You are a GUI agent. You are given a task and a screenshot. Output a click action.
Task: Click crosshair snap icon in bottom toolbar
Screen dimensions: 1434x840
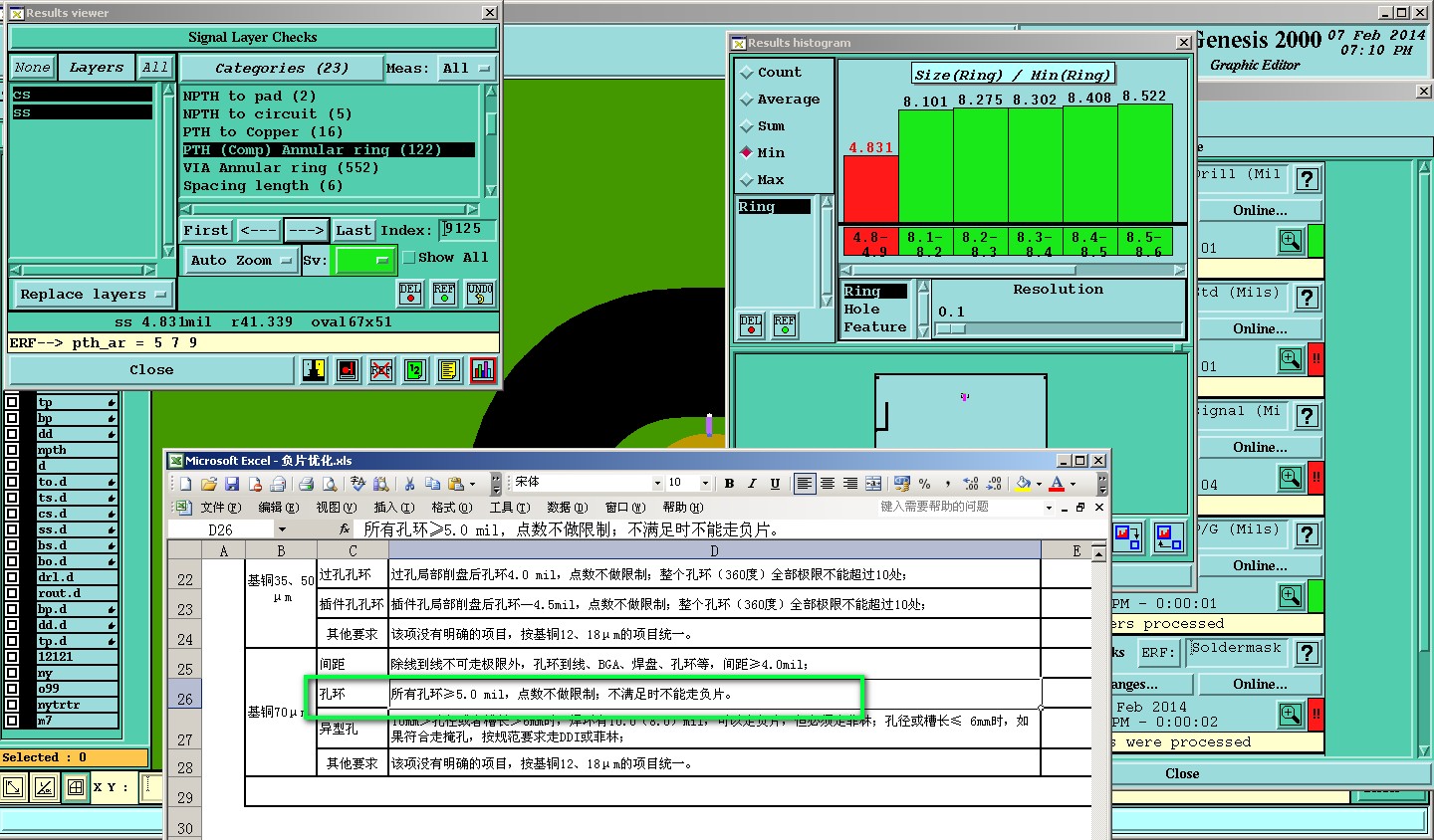tap(75, 787)
